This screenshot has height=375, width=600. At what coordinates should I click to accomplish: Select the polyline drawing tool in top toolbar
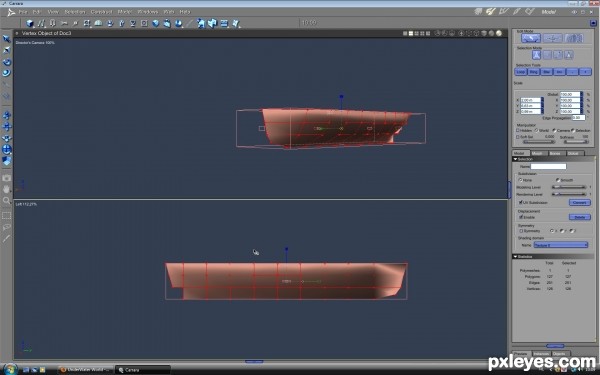(x=41, y=24)
